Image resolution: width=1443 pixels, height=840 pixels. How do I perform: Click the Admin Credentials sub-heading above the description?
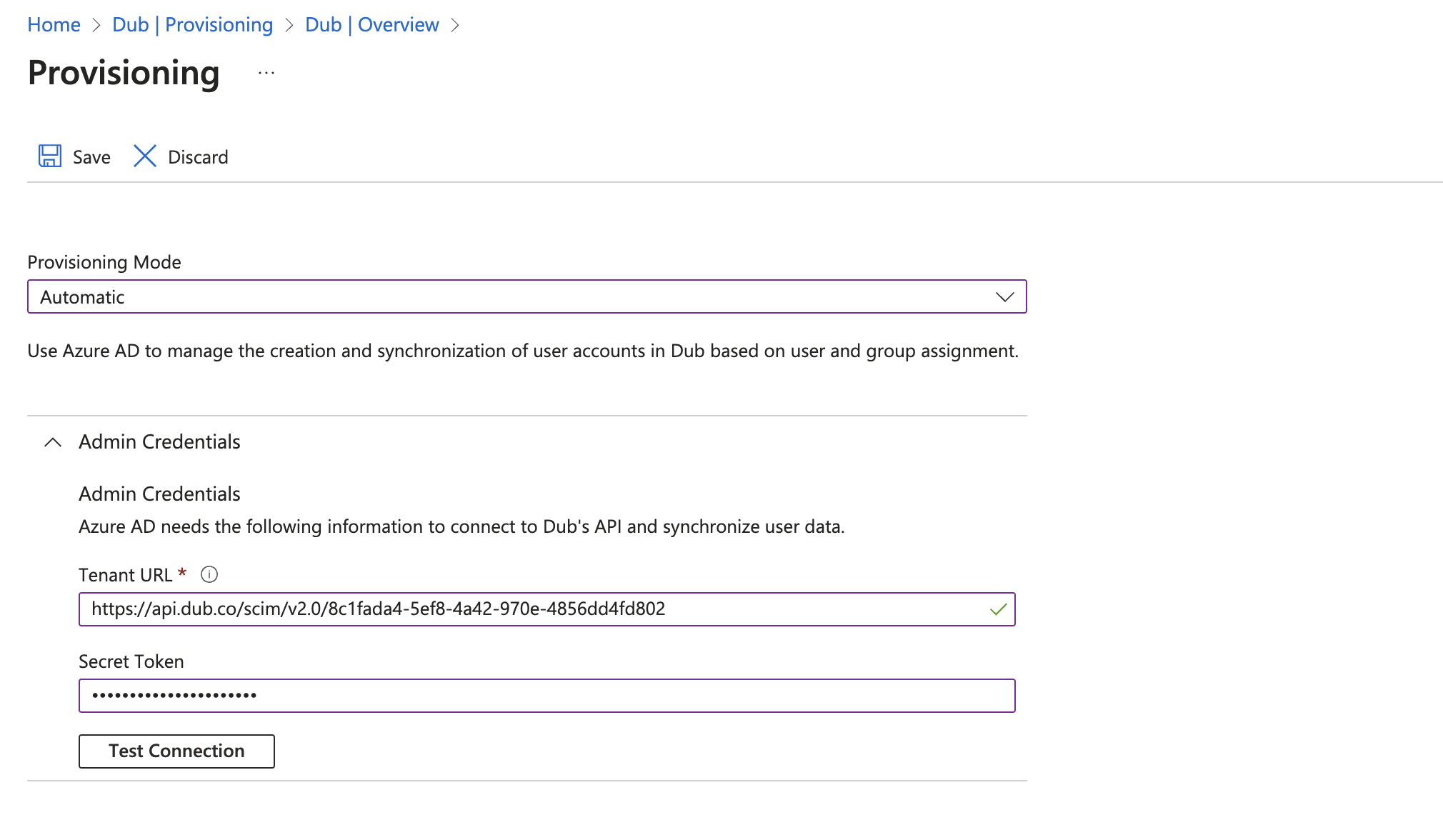tap(159, 494)
